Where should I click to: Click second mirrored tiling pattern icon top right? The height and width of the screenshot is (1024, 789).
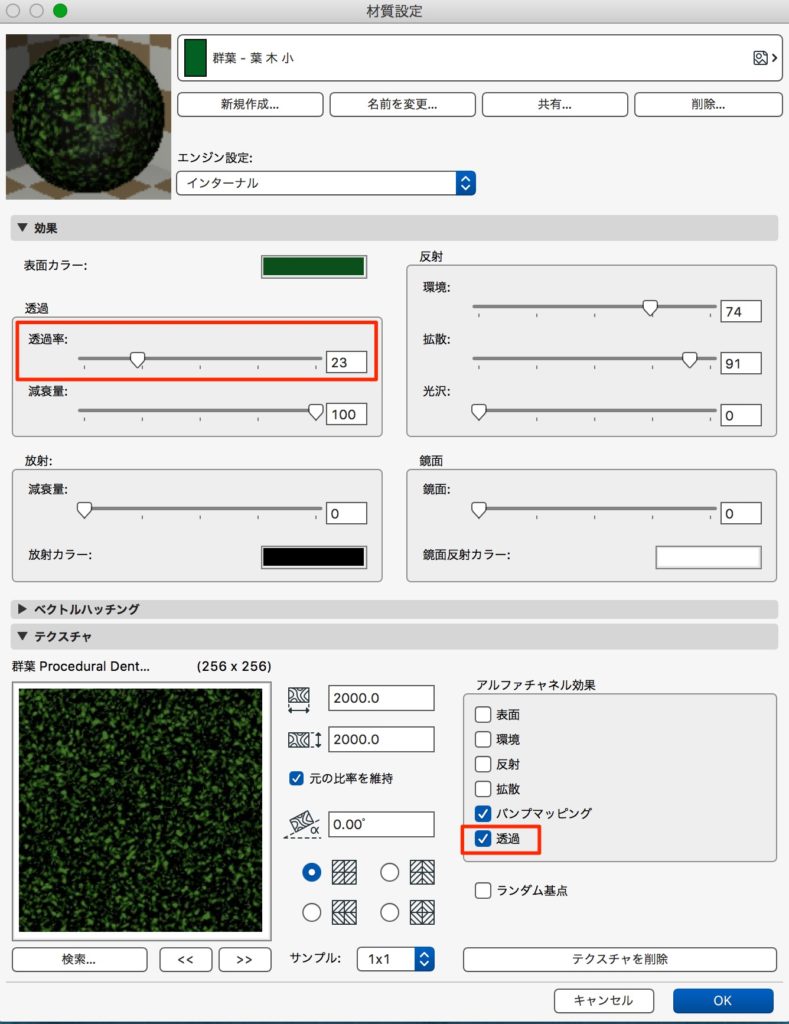tap(422, 872)
